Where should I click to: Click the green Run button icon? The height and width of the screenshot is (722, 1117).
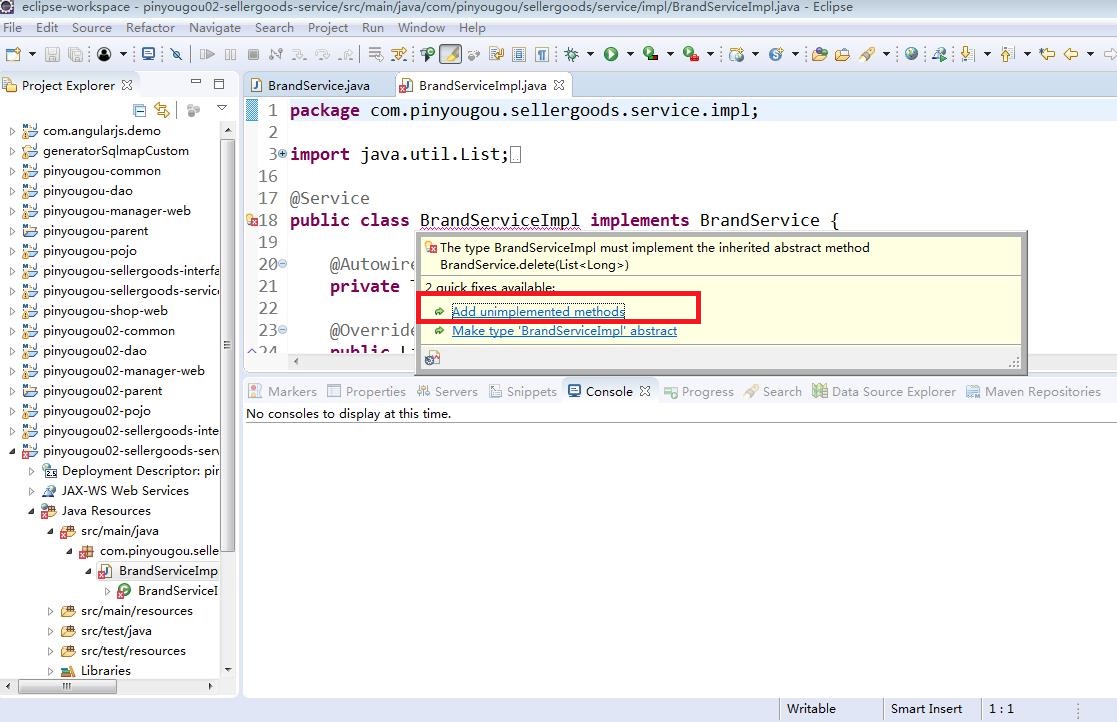click(x=611, y=54)
